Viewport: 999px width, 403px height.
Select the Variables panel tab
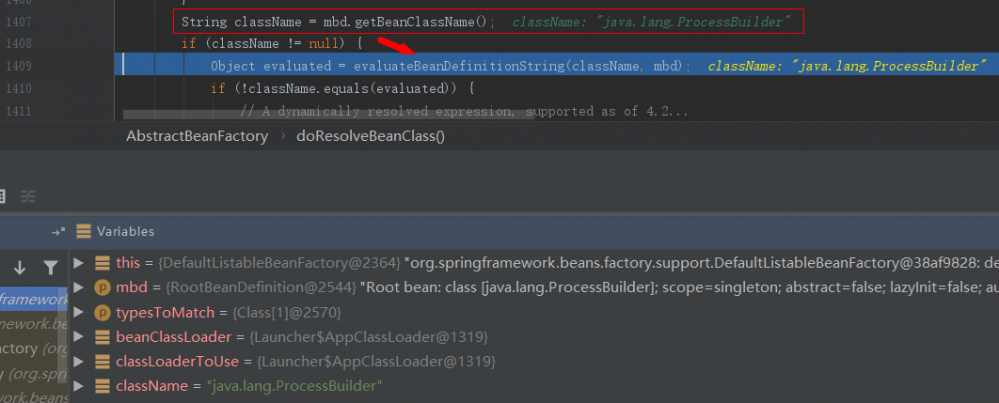tap(125, 231)
